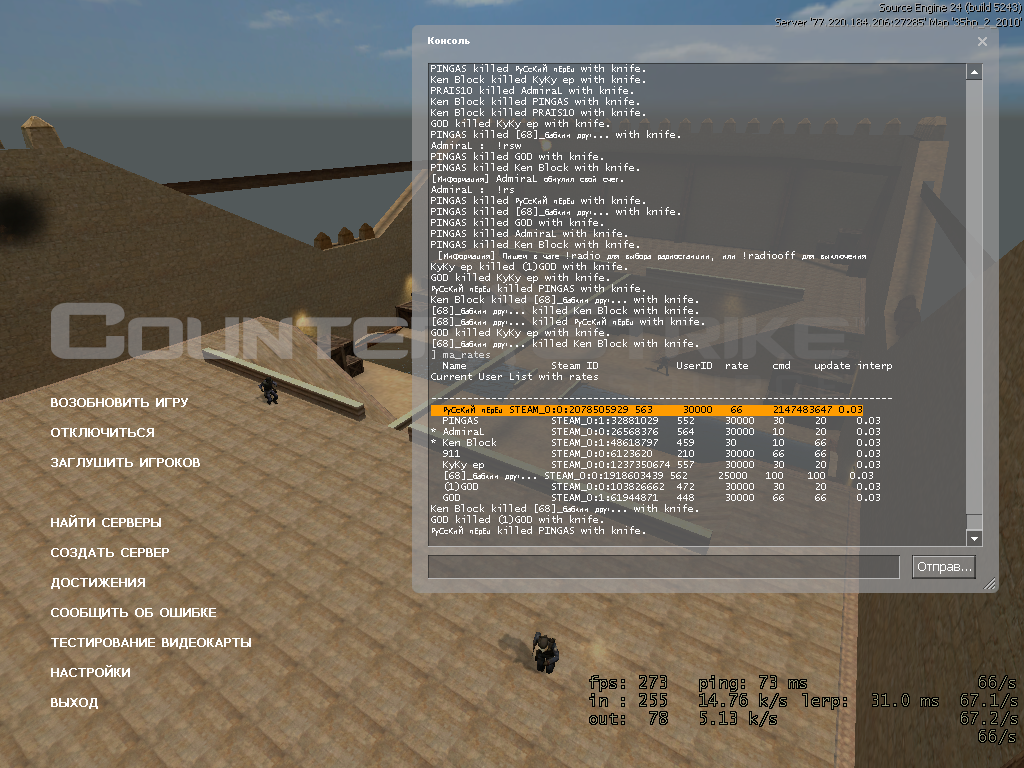Click the console scroll-up arrow

(974, 72)
